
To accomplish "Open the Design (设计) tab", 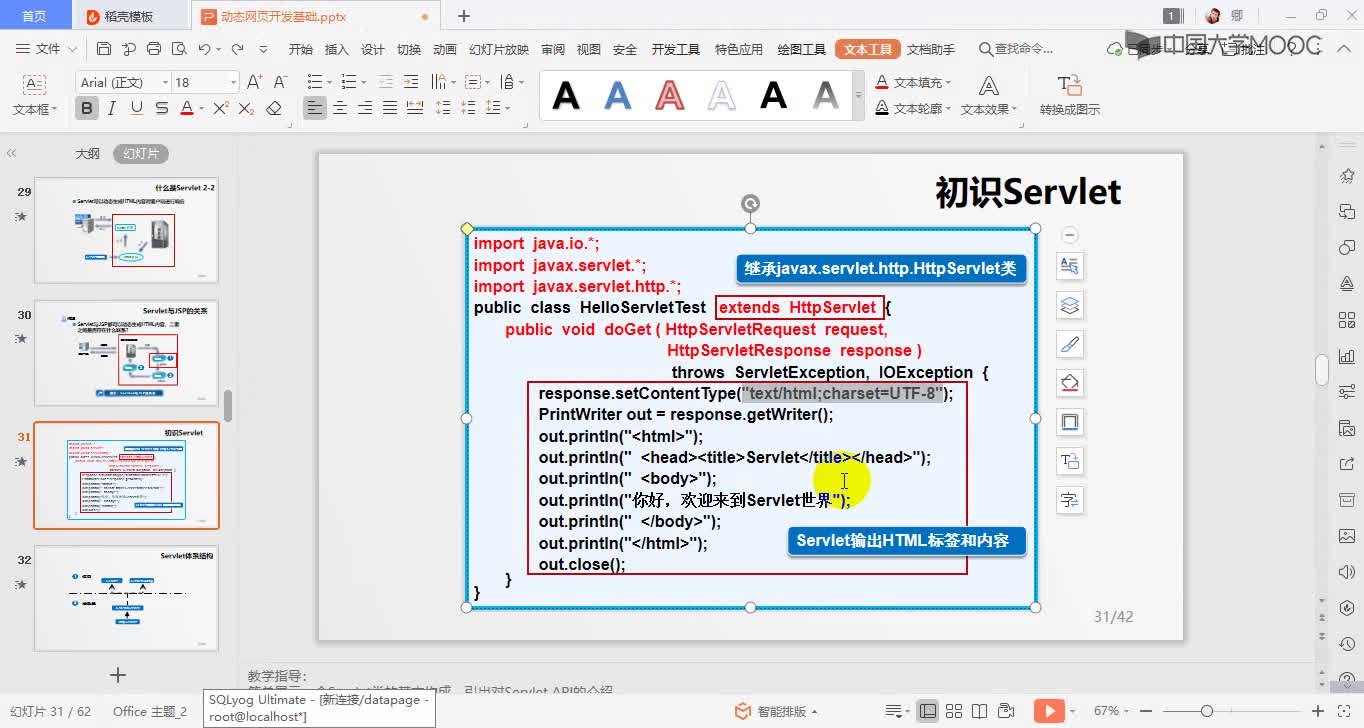I will click(373, 49).
